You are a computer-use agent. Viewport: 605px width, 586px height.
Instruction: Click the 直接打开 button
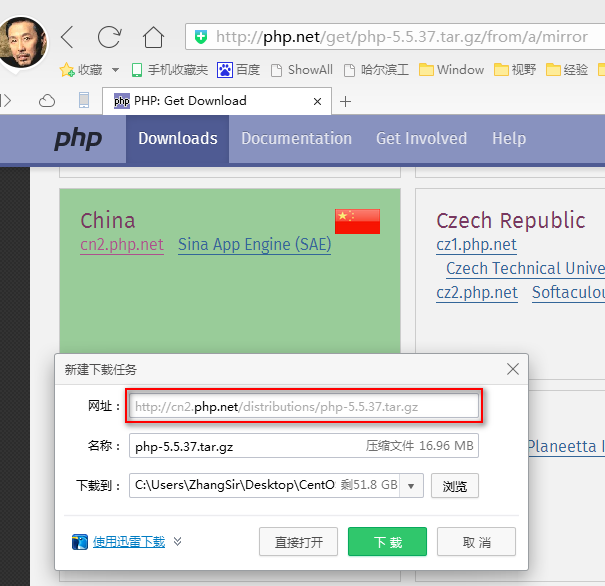pyautogui.click(x=299, y=542)
